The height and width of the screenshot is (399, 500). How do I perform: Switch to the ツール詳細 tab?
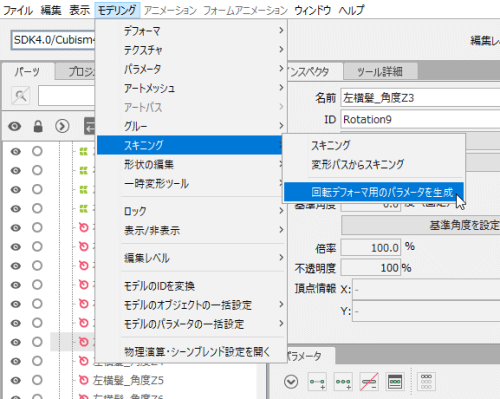tap(380, 71)
